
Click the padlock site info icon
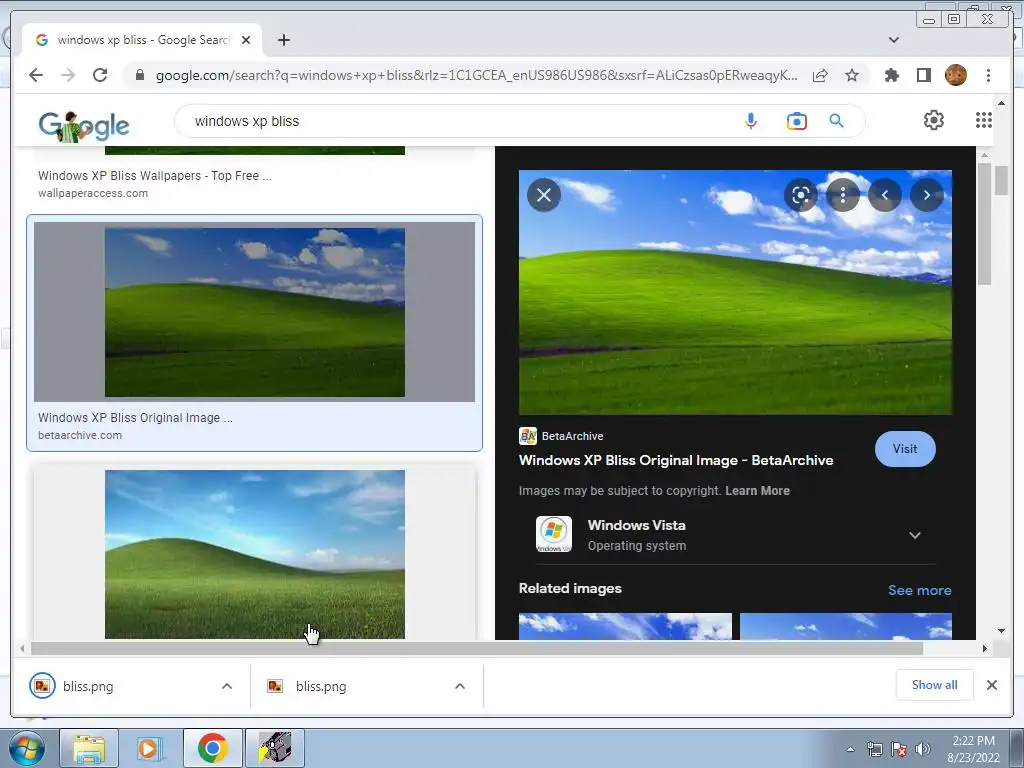(x=139, y=75)
